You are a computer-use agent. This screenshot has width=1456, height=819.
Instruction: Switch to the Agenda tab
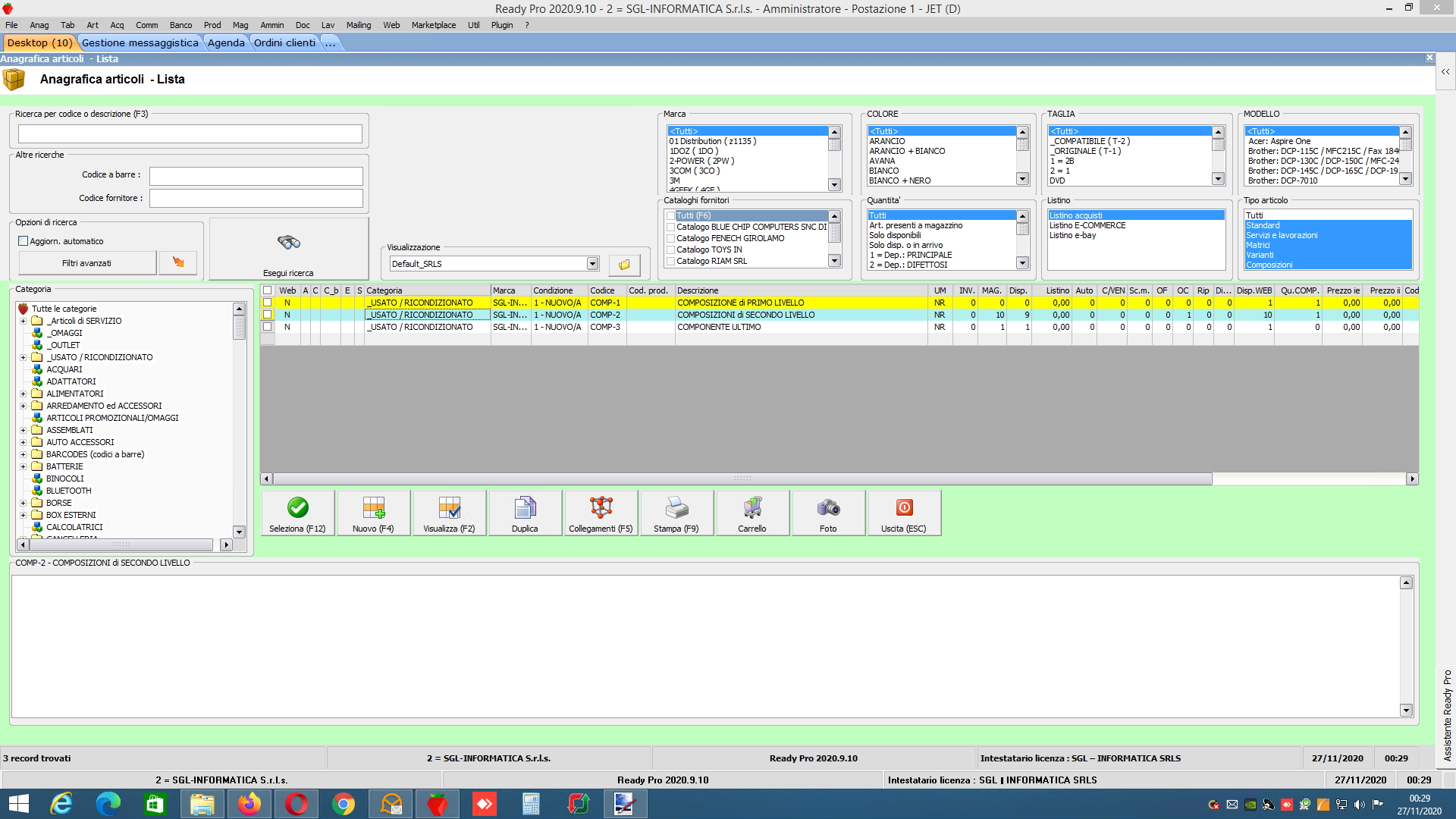[226, 43]
